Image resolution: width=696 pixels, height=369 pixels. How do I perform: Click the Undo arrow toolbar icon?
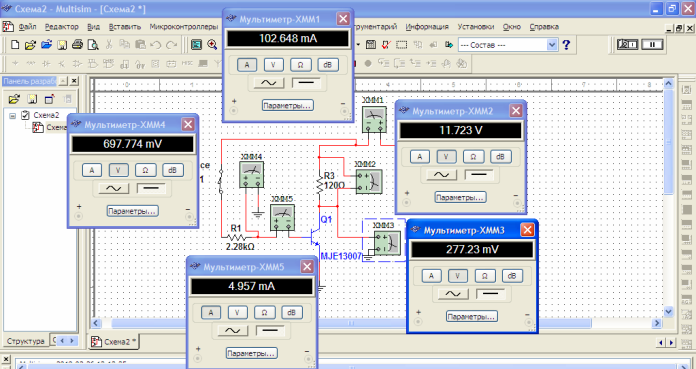coord(156,45)
